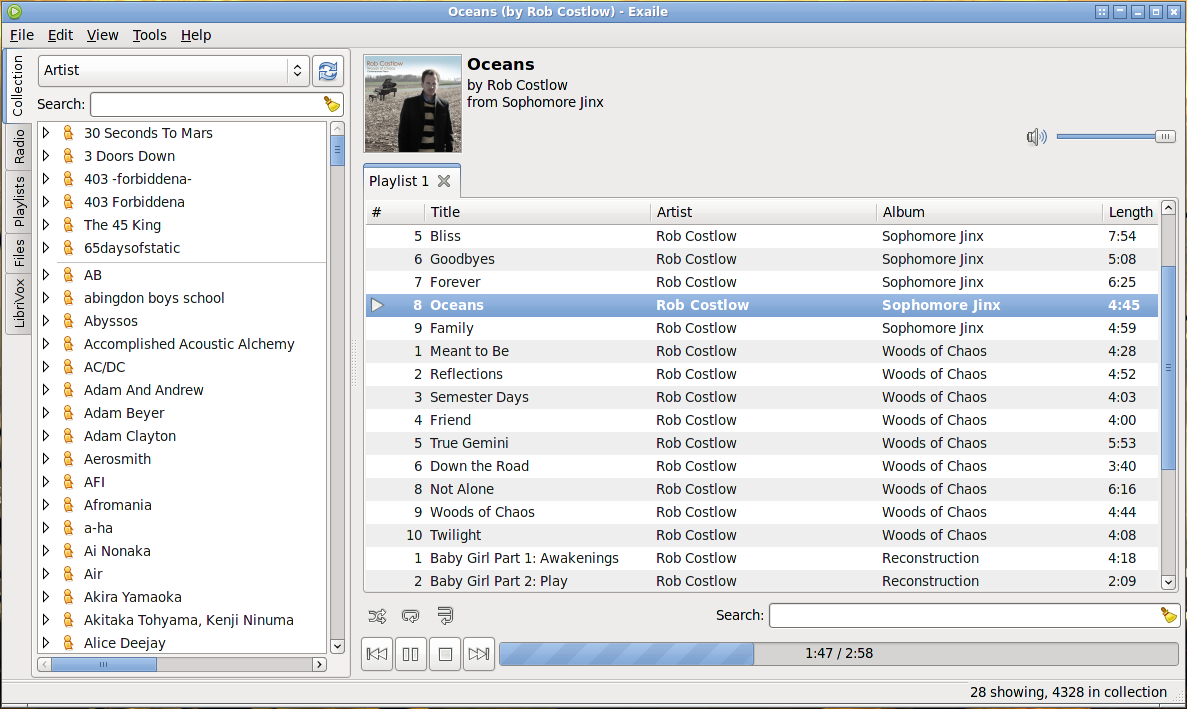Expand the Aerosmith artist entry
This screenshot has width=1187, height=709.
pos(46,459)
